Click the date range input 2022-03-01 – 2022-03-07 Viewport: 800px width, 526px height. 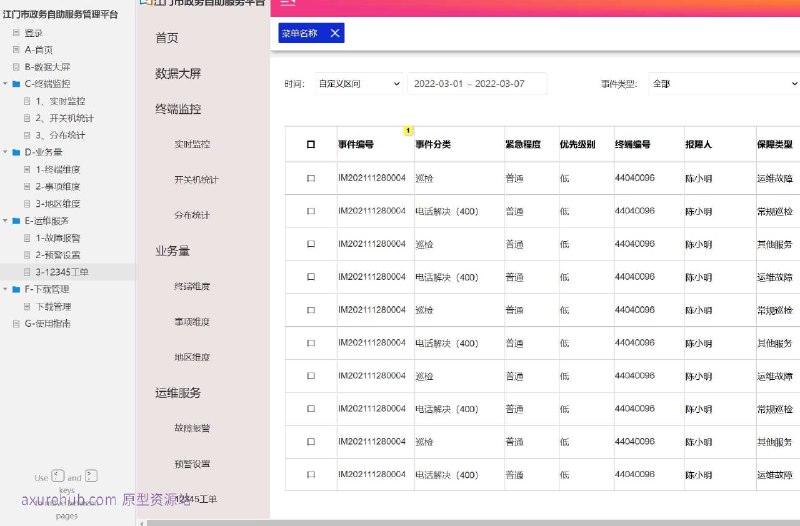point(477,84)
